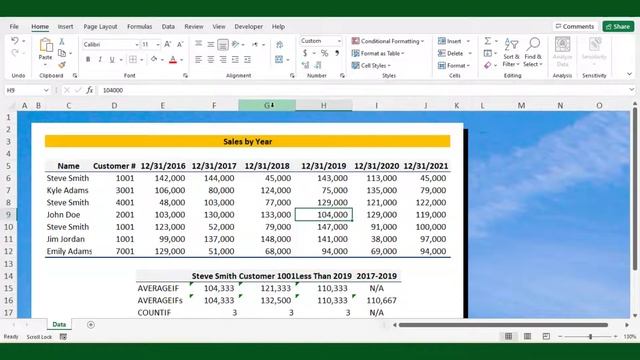Click the New Sheet plus icon

click(x=91, y=325)
